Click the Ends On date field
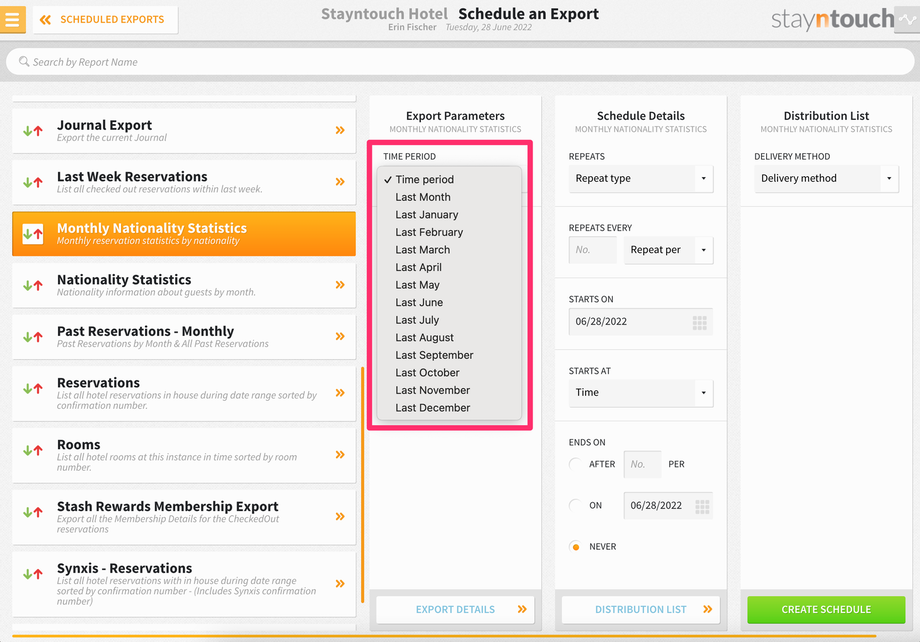920x642 pixels. coord(668,506)
